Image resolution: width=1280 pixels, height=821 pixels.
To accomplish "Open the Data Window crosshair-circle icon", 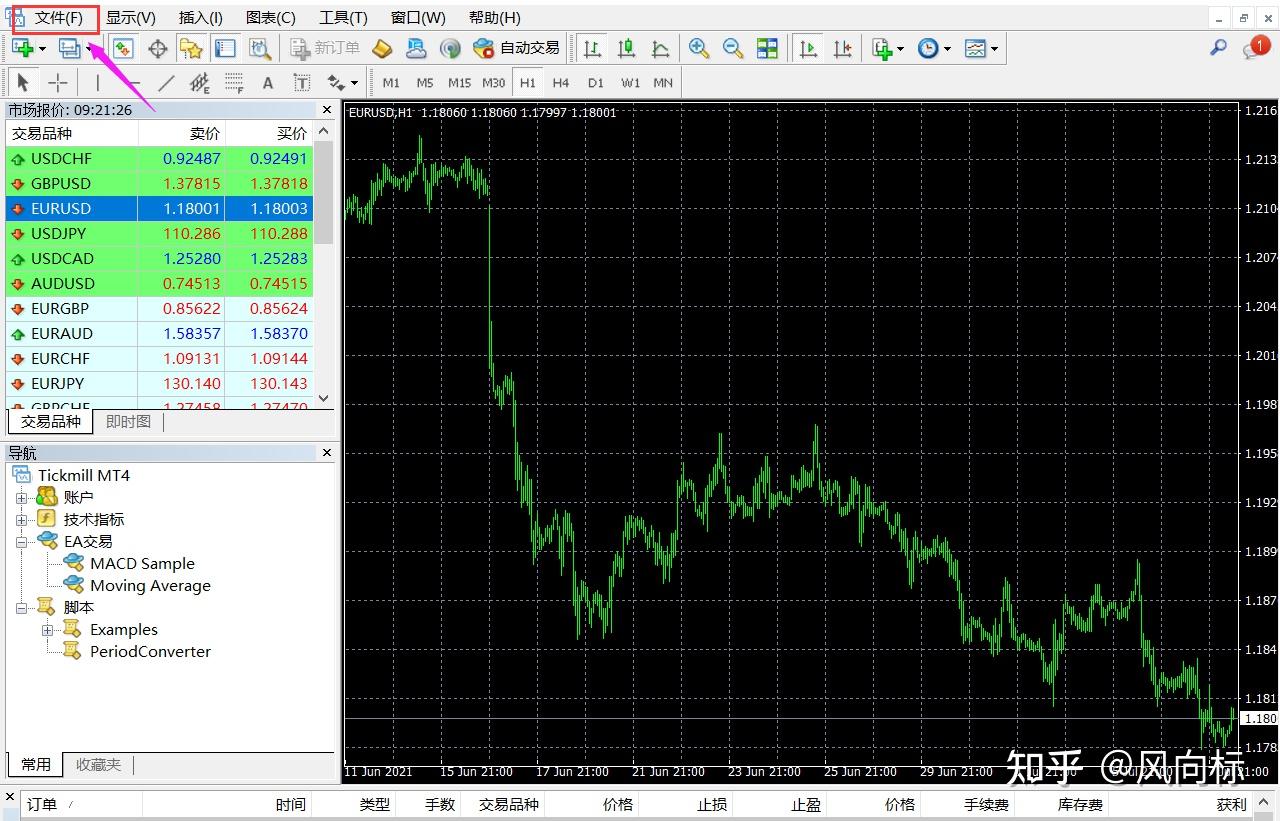I will tap(157, 48).
